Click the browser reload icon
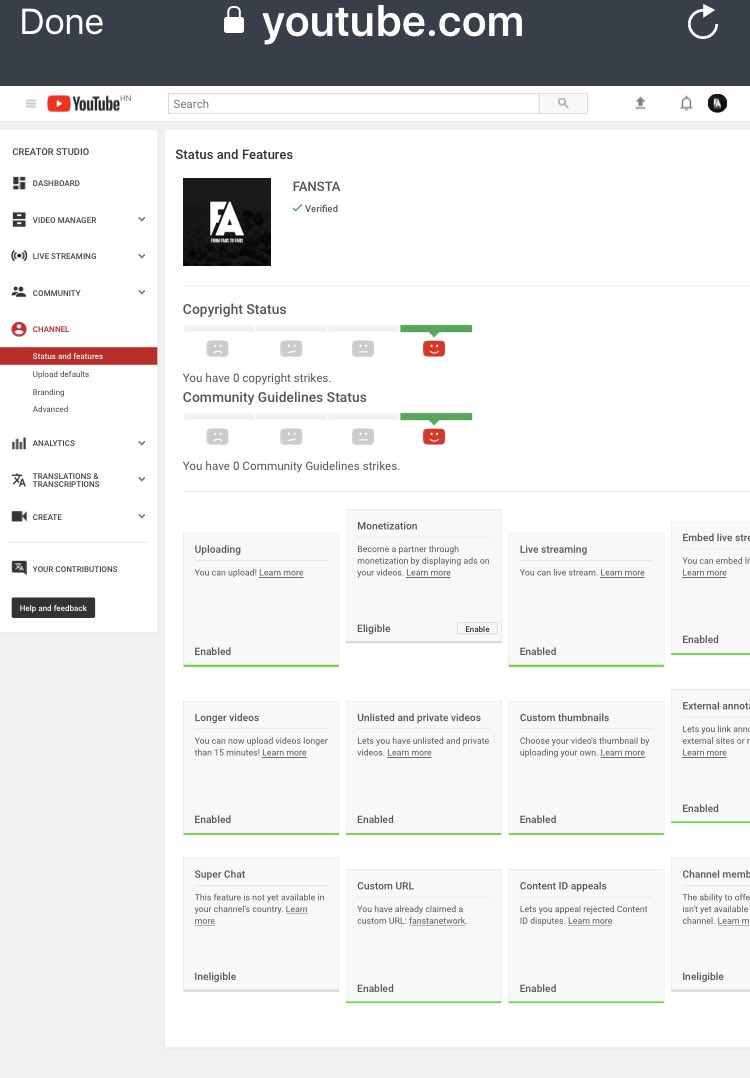 (703, 22)
